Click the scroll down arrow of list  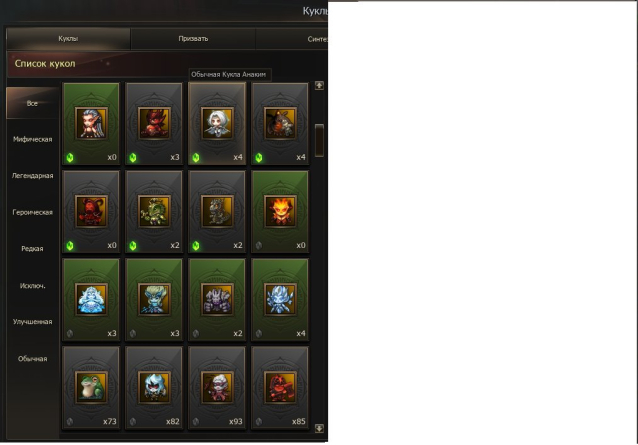[319, 428]
